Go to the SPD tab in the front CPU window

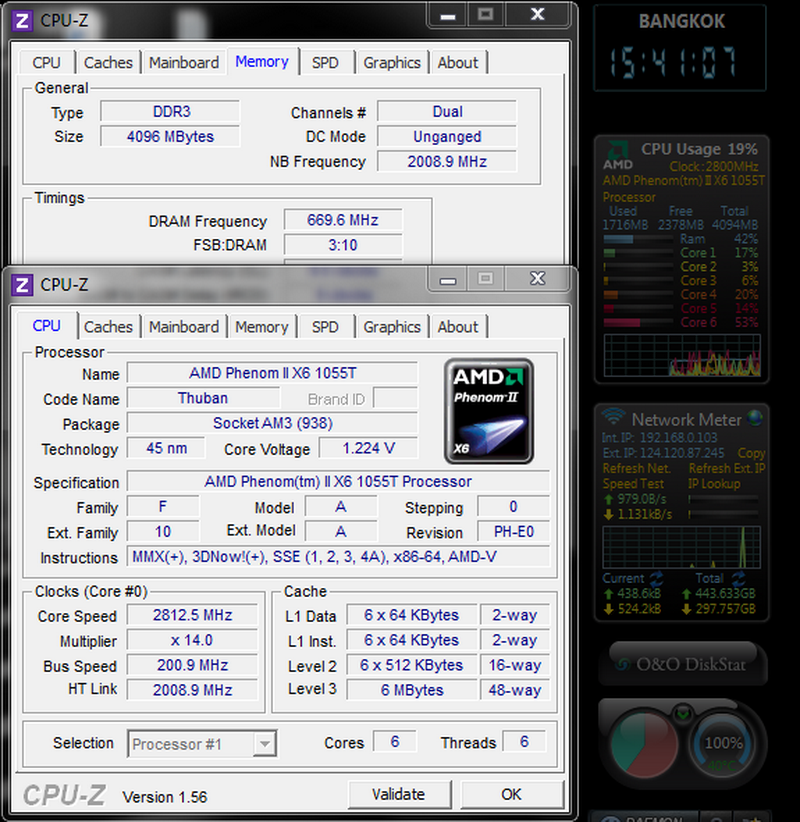(x=325, y=327)
